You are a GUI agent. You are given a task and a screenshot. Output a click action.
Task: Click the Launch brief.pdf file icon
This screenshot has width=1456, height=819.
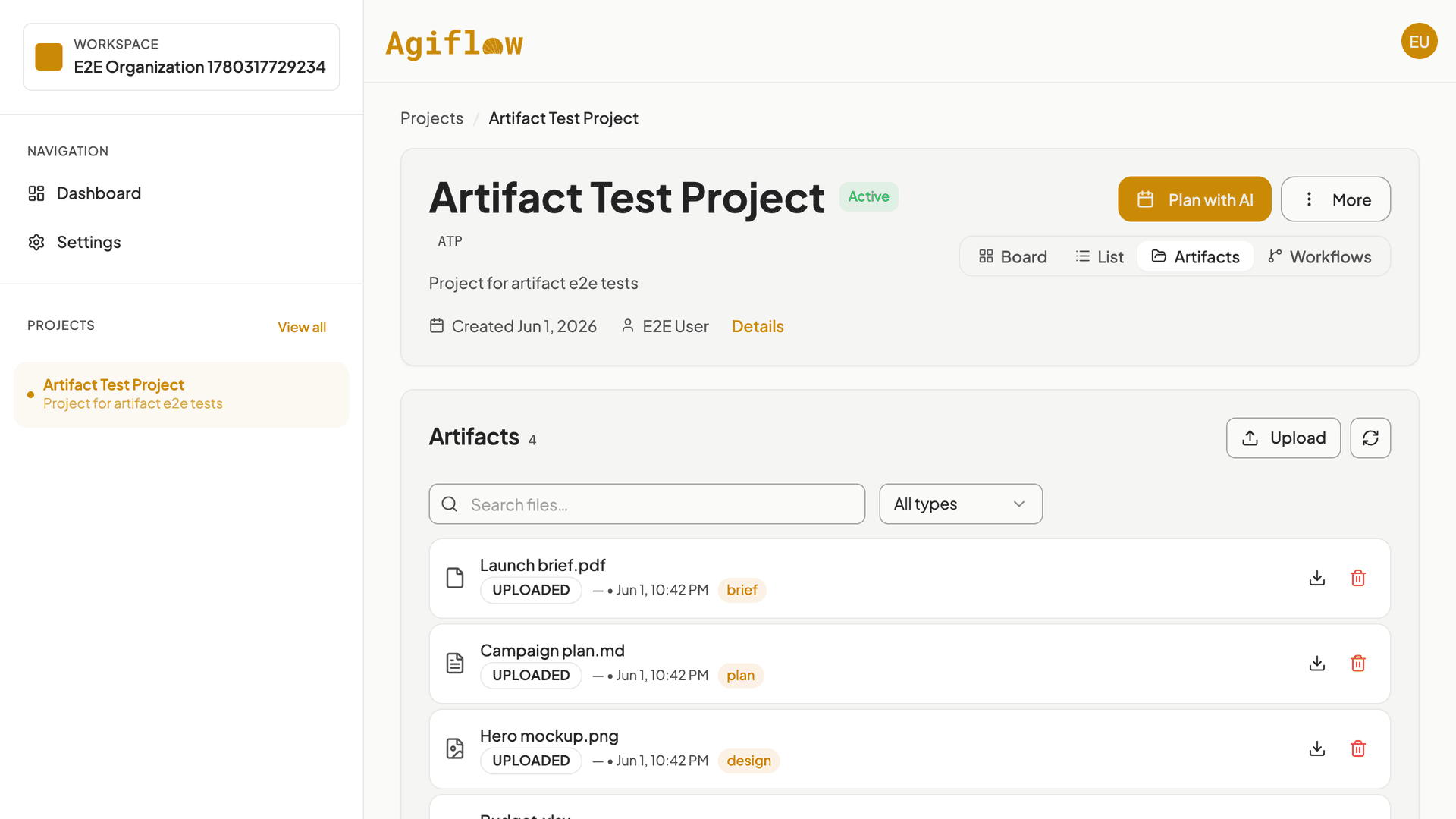(x=455, y=578)
